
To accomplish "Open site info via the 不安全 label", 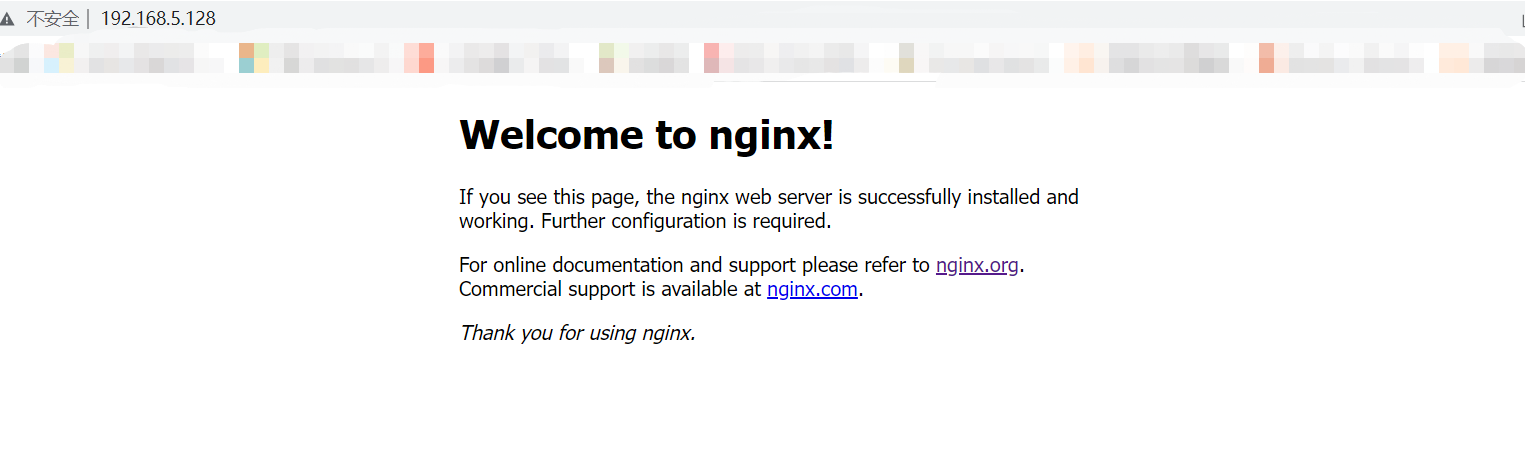I will pyautogui.click(x=52, y=19).
